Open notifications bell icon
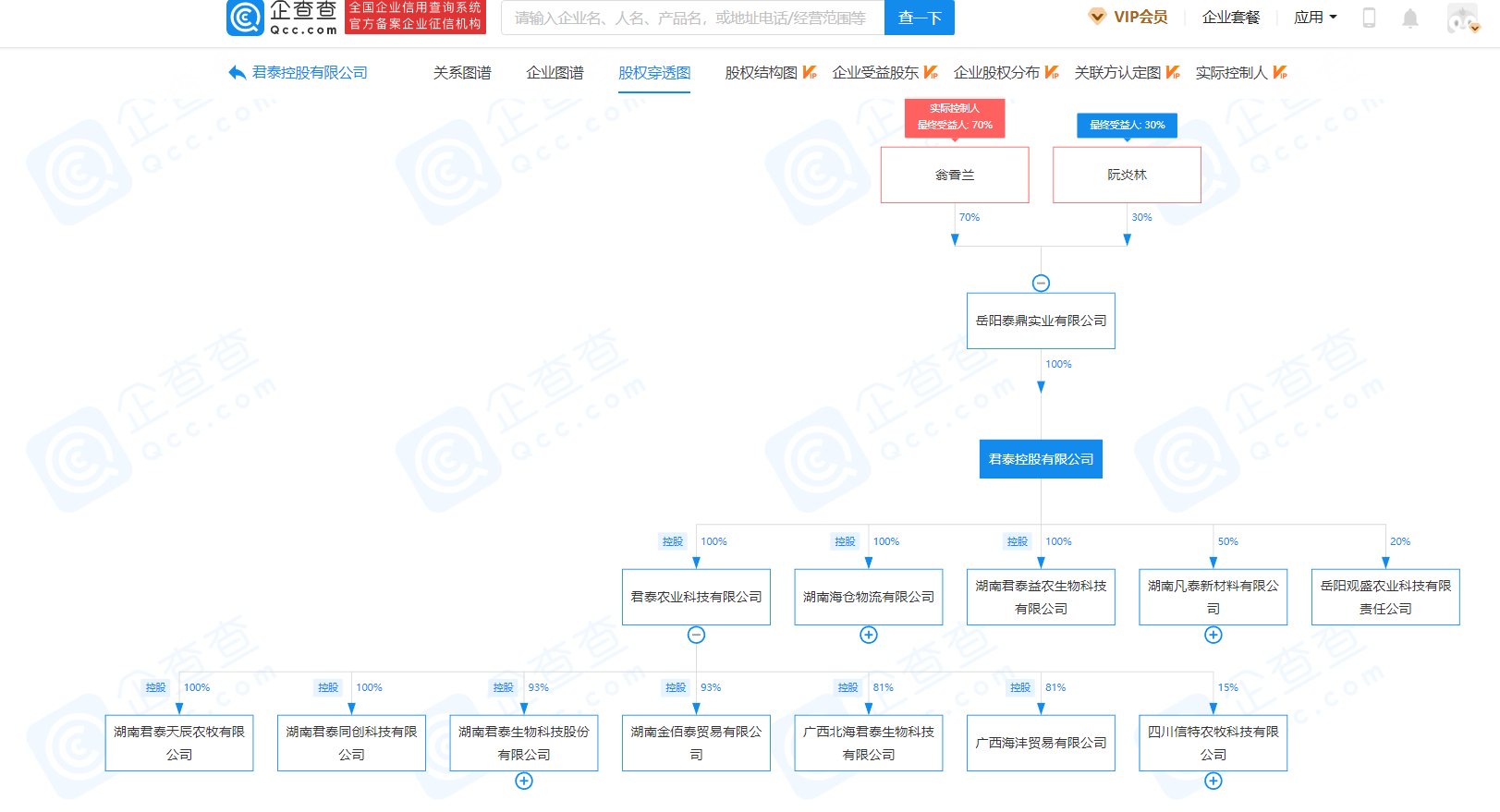This screenshot has height=812, width=1500. tap(1409, 18)
